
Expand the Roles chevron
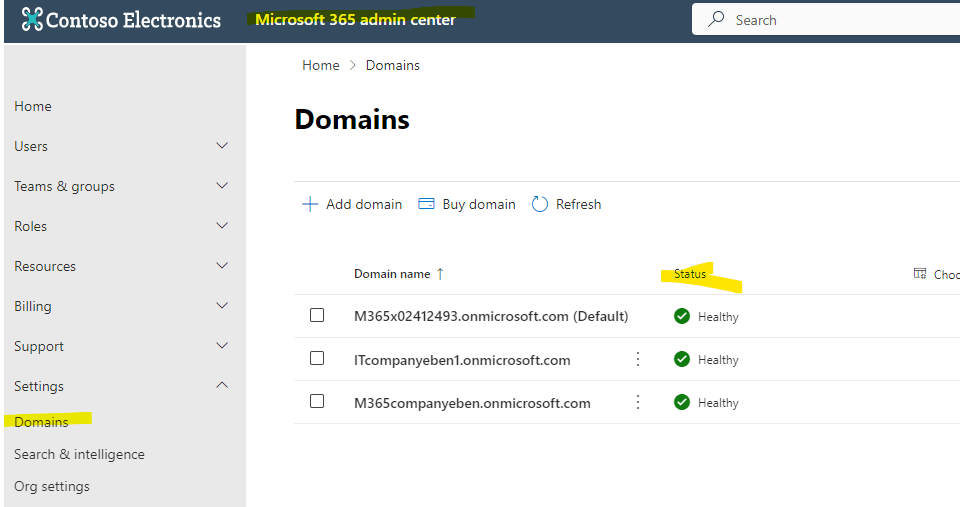(222, 225)
